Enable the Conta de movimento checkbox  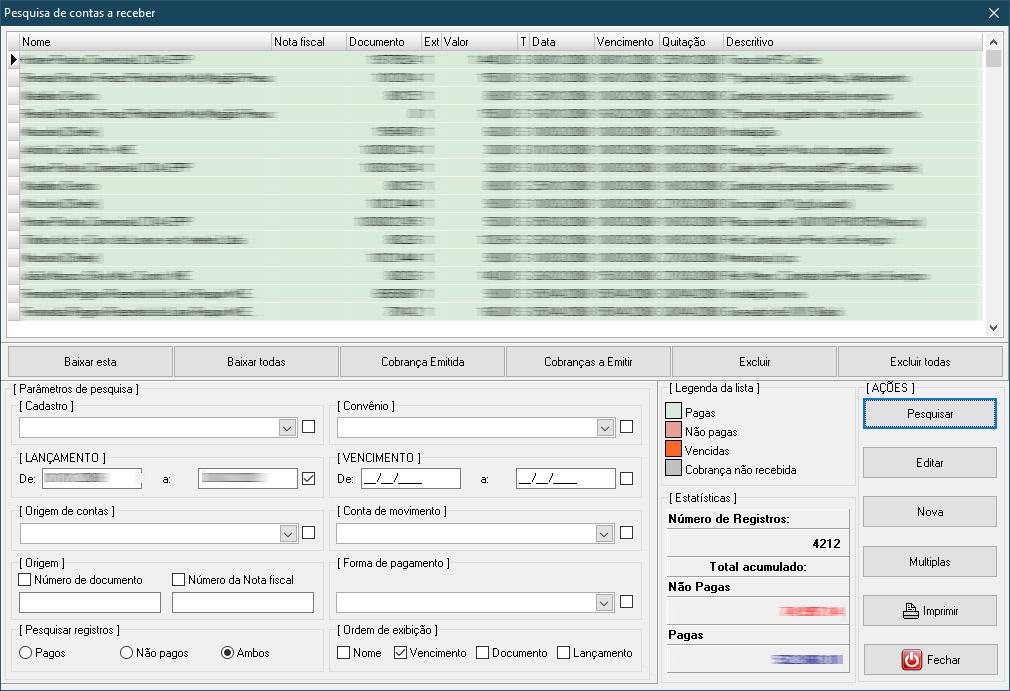(x=626, y=533)
